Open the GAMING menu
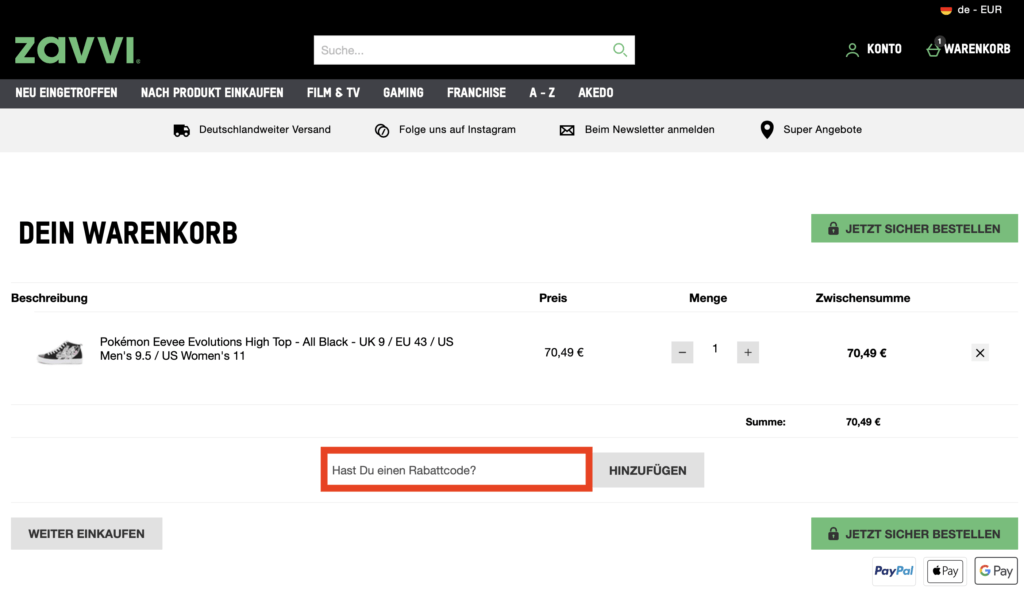This screenshot has width=1024, height=615. (403, 93)
